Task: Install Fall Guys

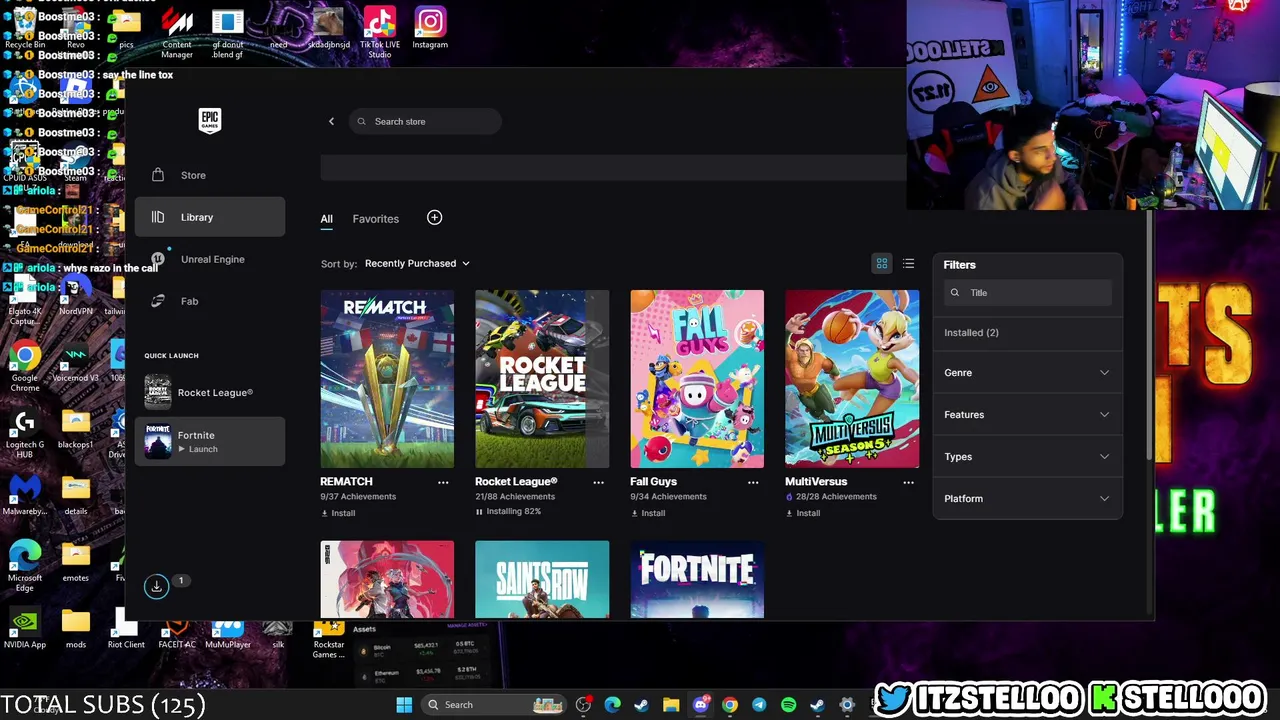Action: [x=648, y=513]
